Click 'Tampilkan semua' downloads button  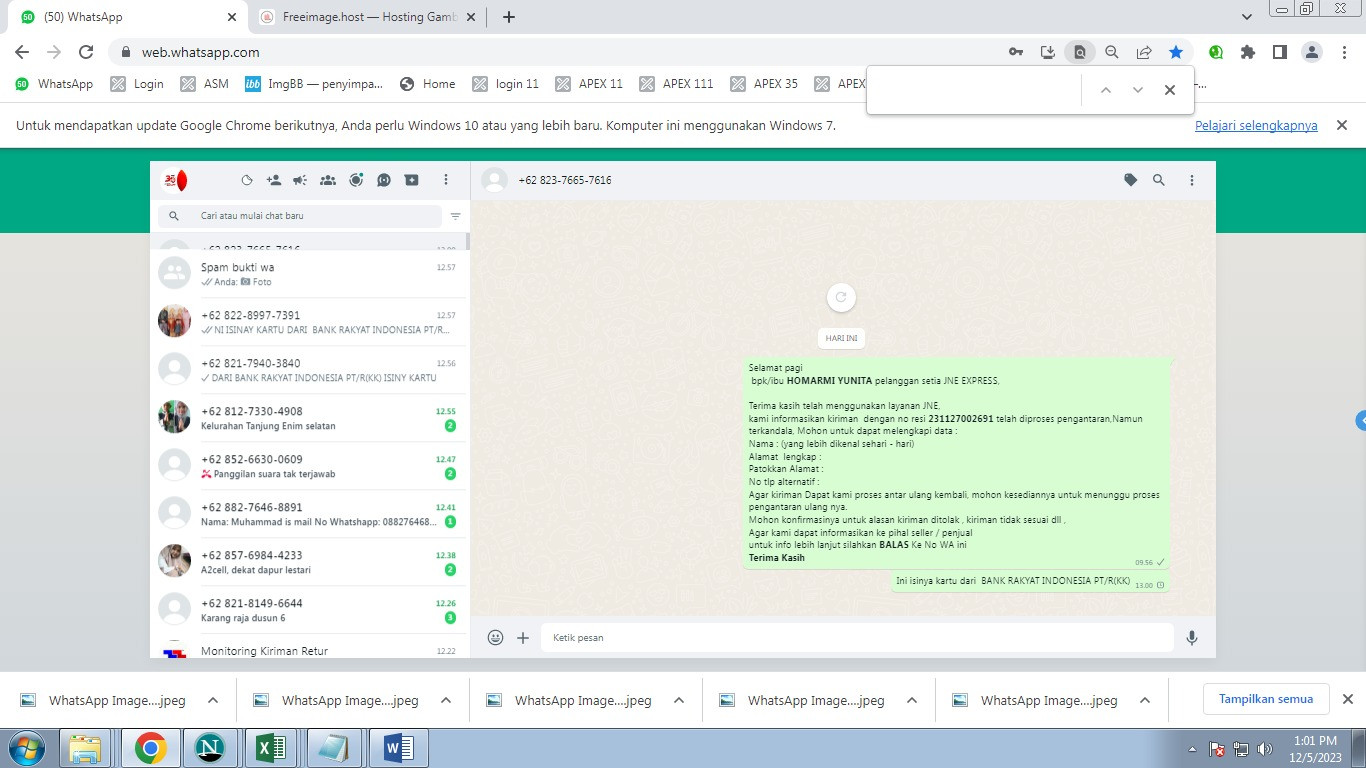[x=1266, y=699]
